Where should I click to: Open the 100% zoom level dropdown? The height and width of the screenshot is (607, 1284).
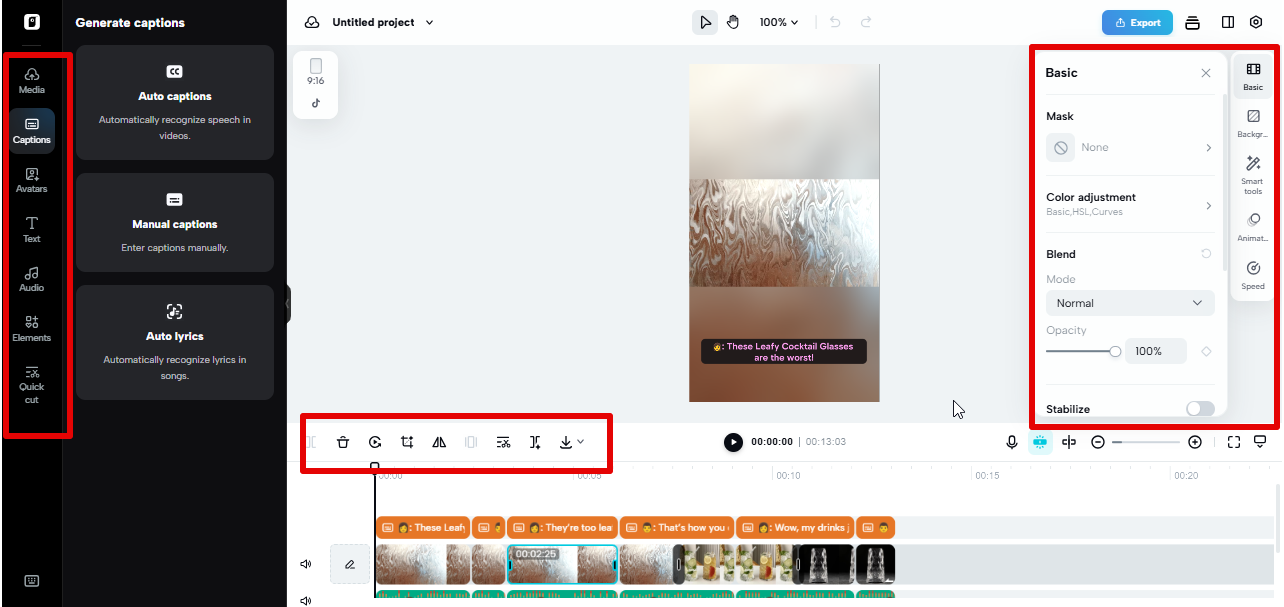coord(779,22)
